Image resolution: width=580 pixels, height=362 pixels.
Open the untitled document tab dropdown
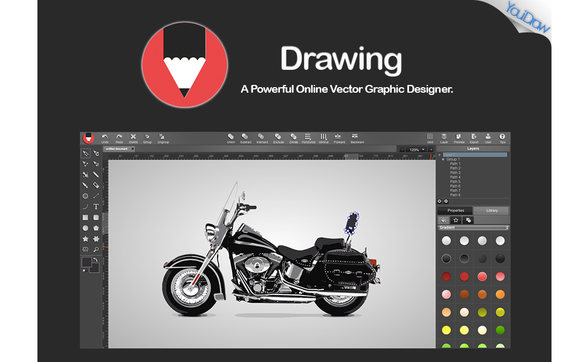pos(132,149)
